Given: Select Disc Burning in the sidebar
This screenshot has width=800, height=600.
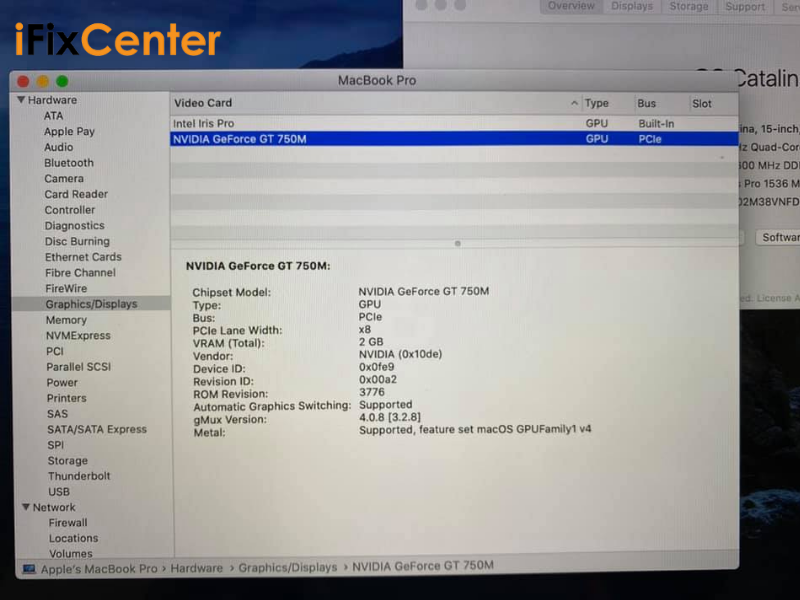Looking at the screenshot, I should point(77,241).
